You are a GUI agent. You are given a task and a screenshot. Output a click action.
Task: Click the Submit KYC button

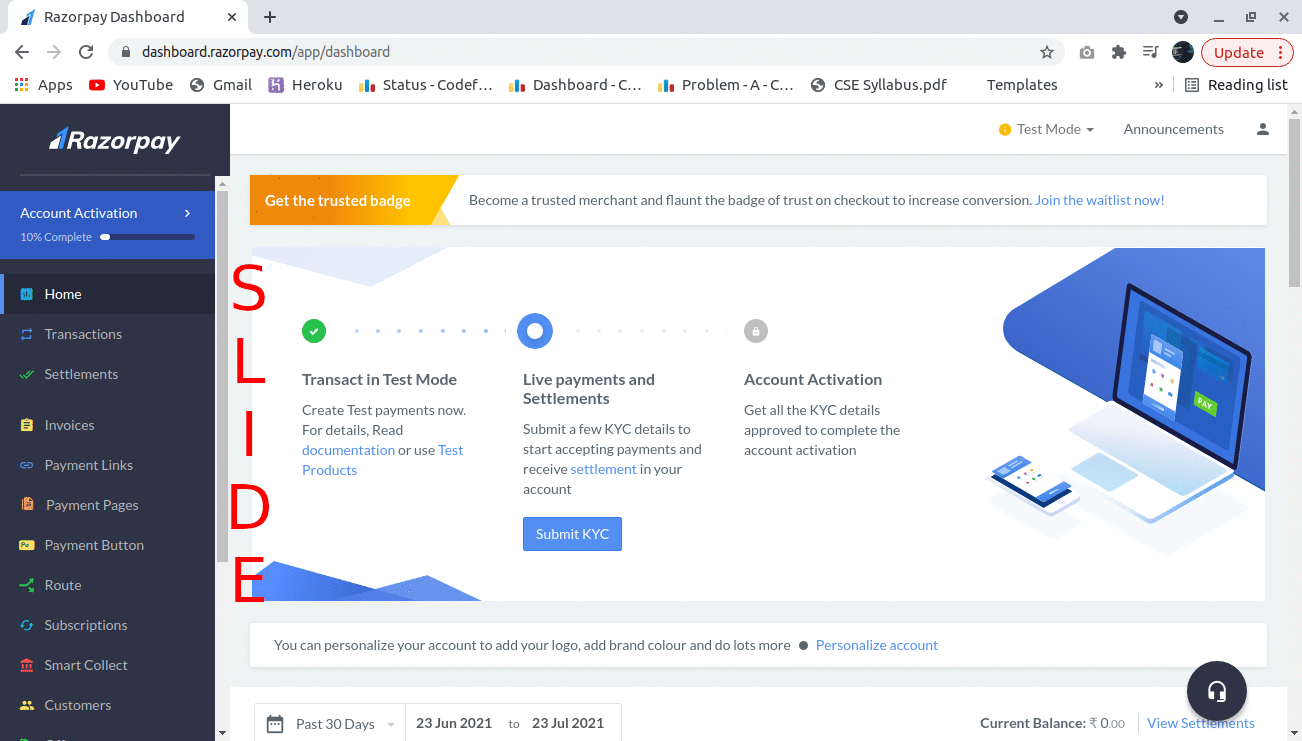coord(572,534)
